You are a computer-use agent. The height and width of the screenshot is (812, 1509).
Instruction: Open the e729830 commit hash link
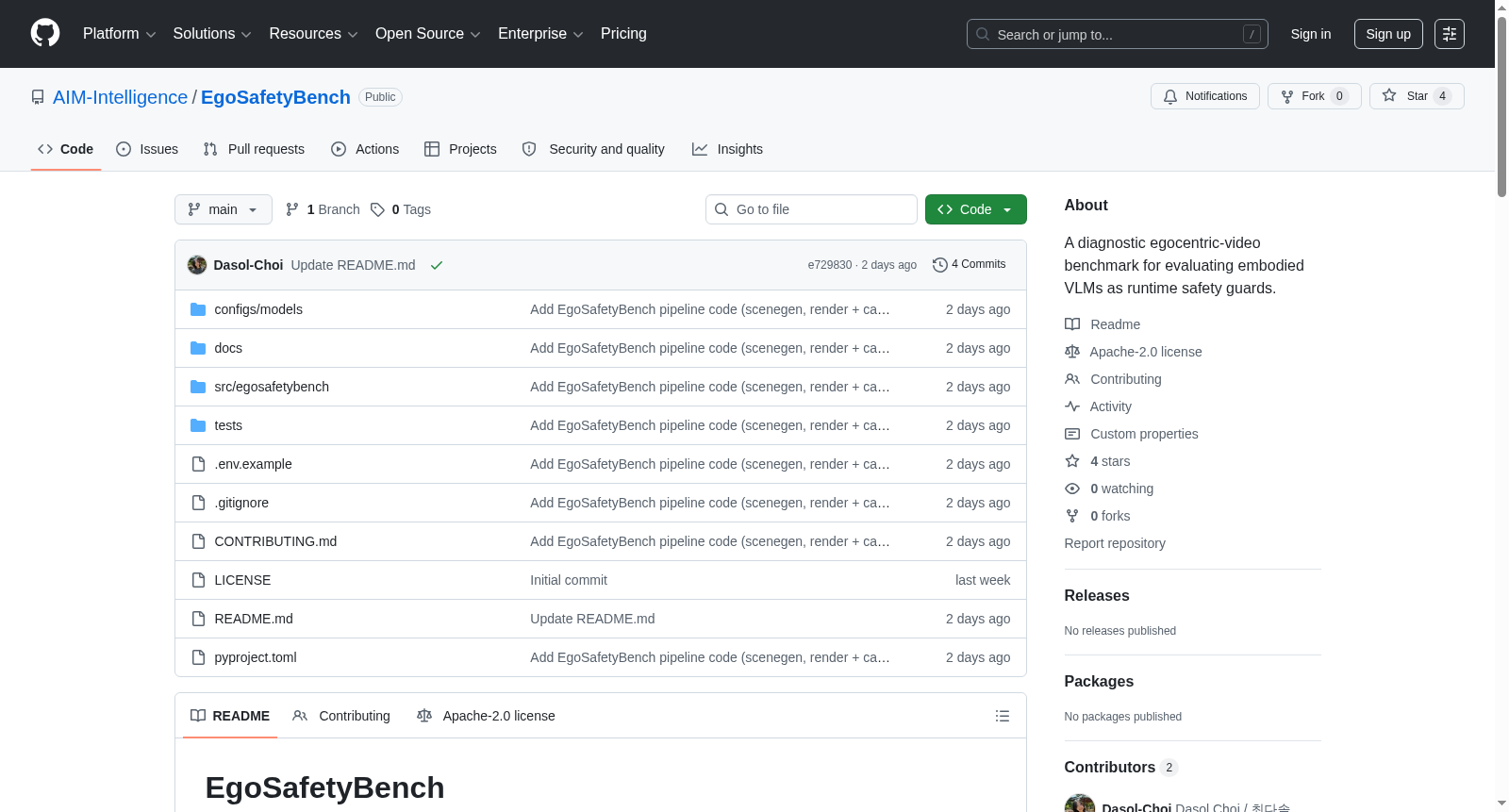coord(830,265)
